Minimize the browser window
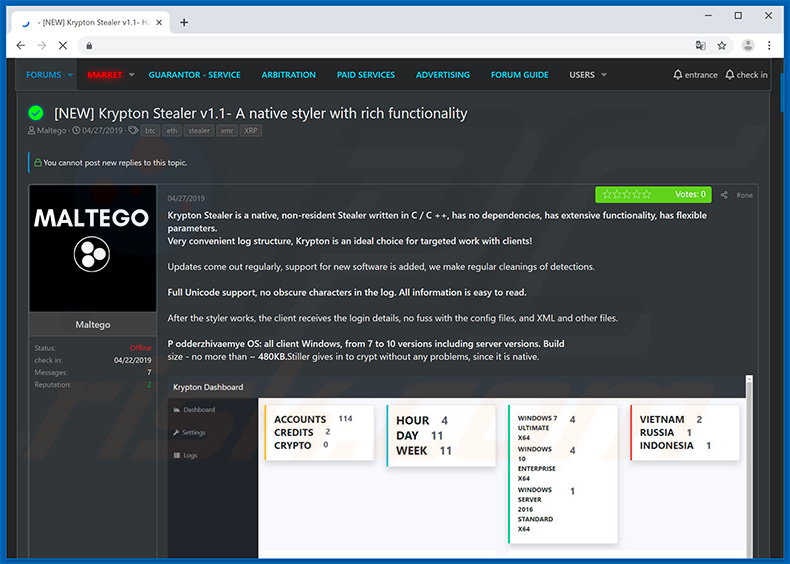The height and width of the screenshot is (564, 790). [x=708, y=16]
